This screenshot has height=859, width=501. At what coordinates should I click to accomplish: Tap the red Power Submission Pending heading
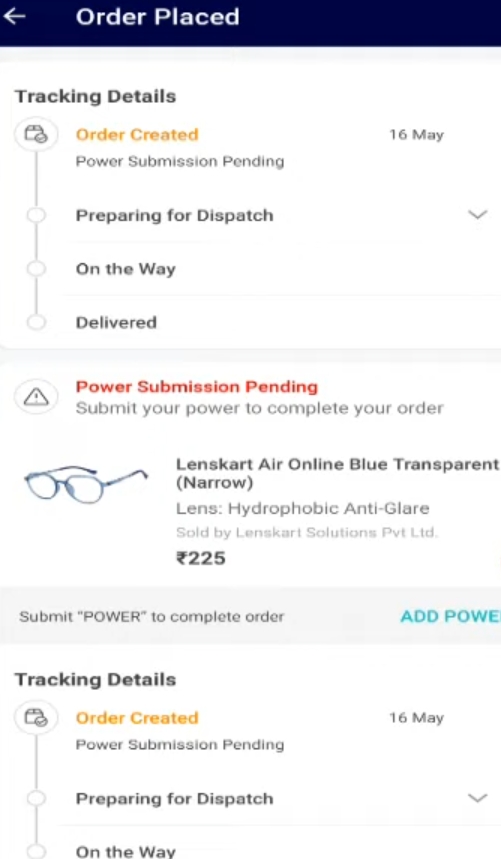pos(197,387)
